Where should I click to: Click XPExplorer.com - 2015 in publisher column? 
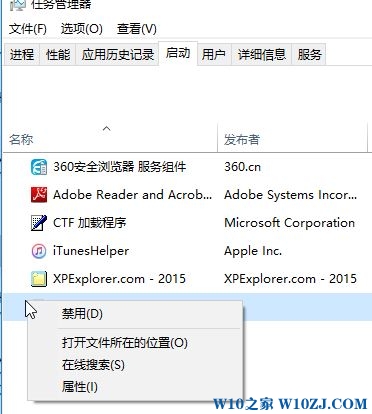point(290,279)
